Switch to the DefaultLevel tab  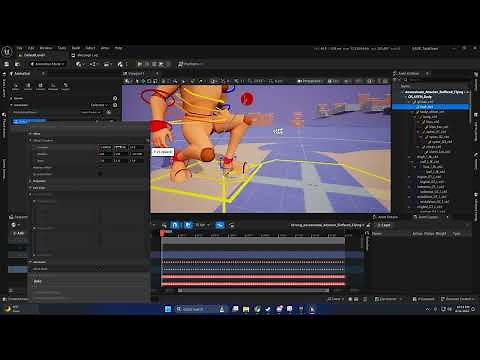(x=34, y=55)
